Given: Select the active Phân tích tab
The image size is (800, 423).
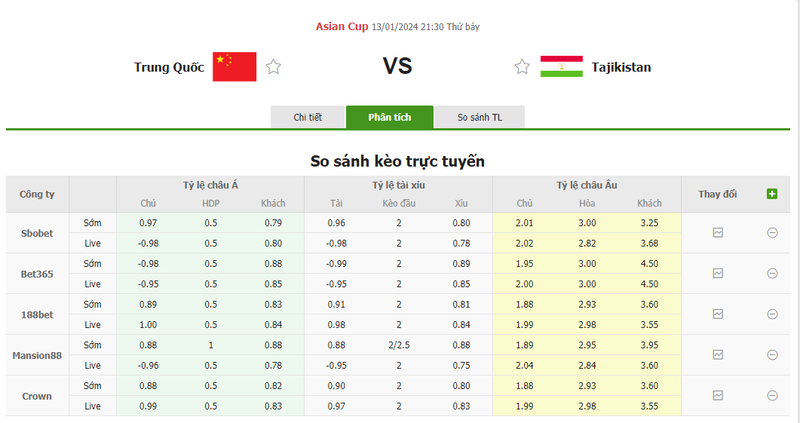Looking at the screenshot, I should coord(390,117).
